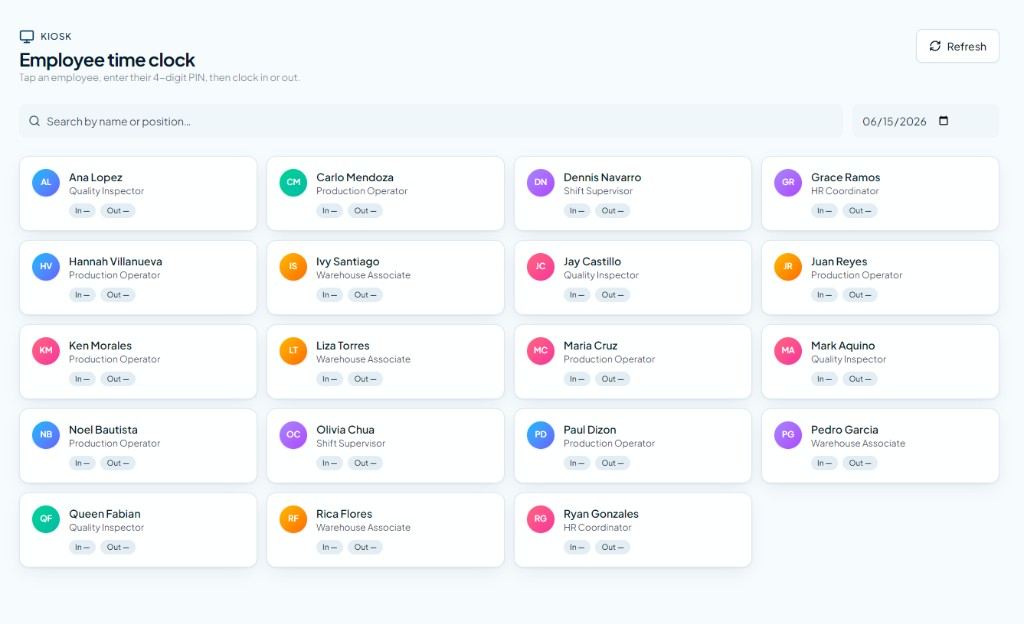Click Pedro Garcia's In badge

point(824,463)
